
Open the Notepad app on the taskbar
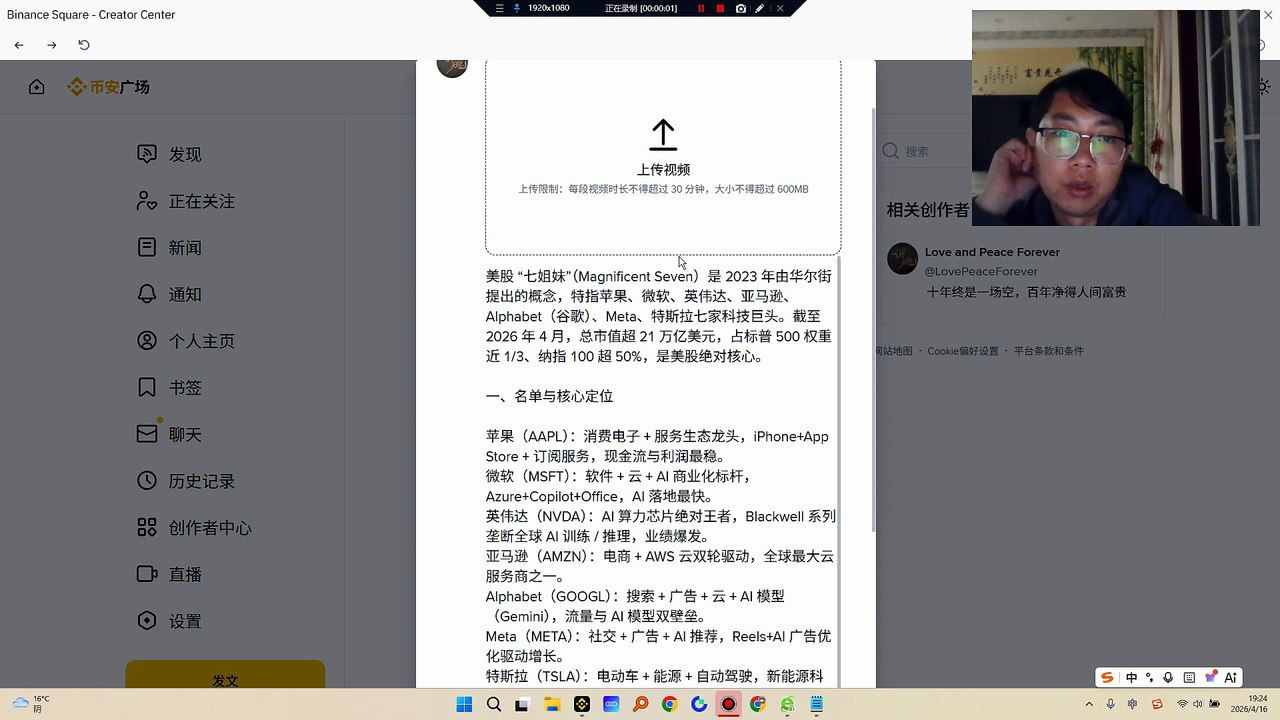click(817, 705)
